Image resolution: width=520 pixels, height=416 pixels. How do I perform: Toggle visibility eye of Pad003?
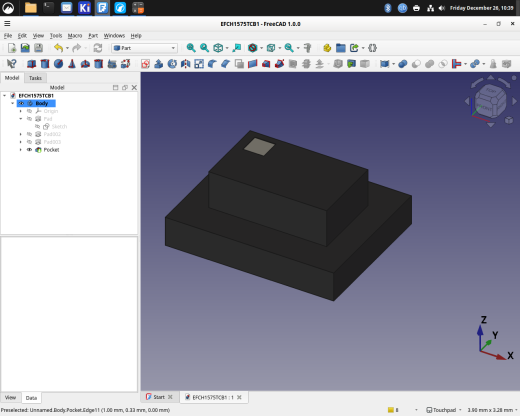point(29,142)
